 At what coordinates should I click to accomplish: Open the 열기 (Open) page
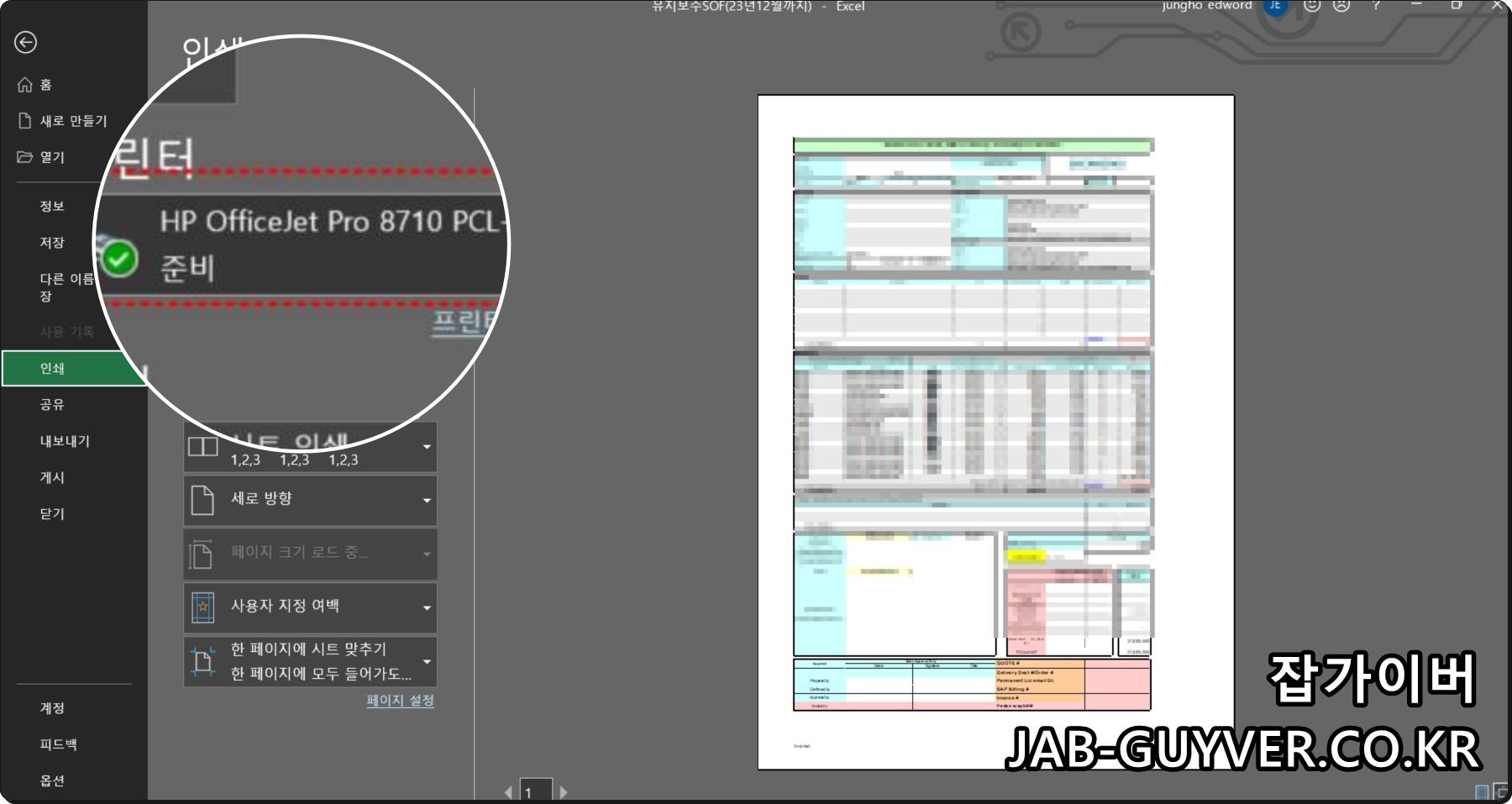click(52, 157)
